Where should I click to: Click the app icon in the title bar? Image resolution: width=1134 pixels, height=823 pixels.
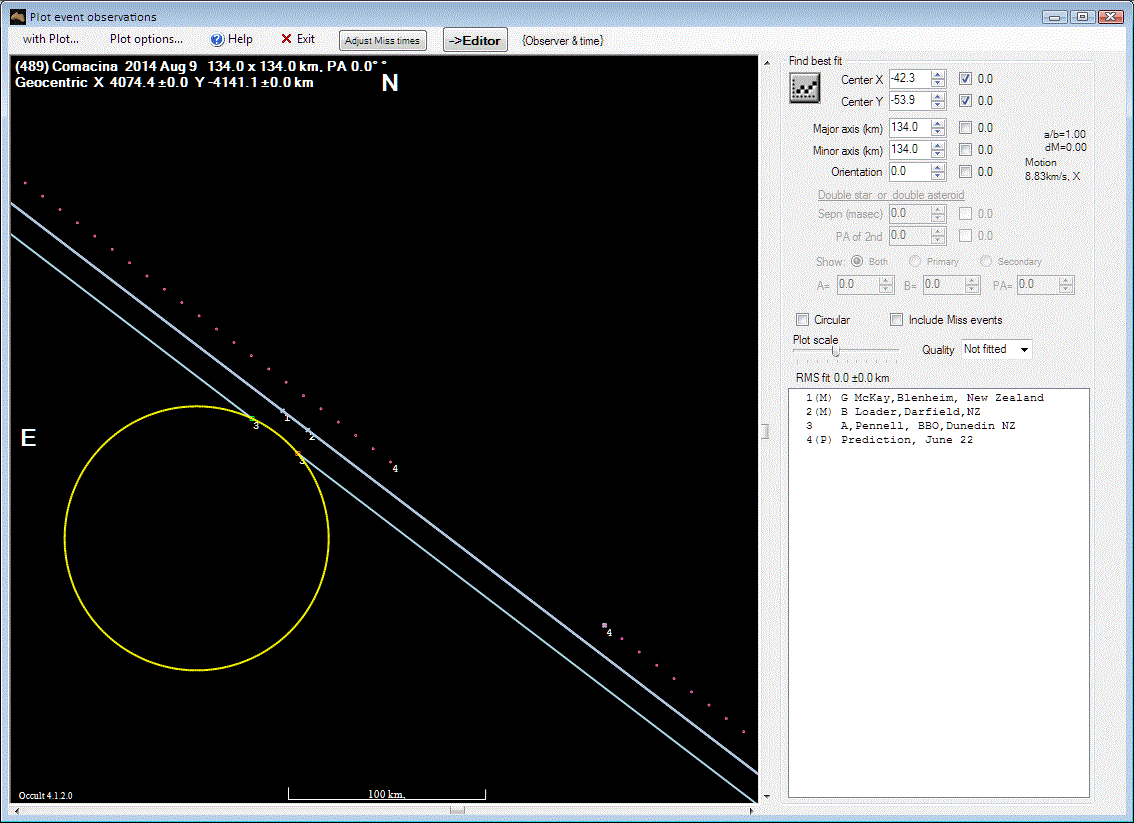pyautogui.click(x=17, y=16)
